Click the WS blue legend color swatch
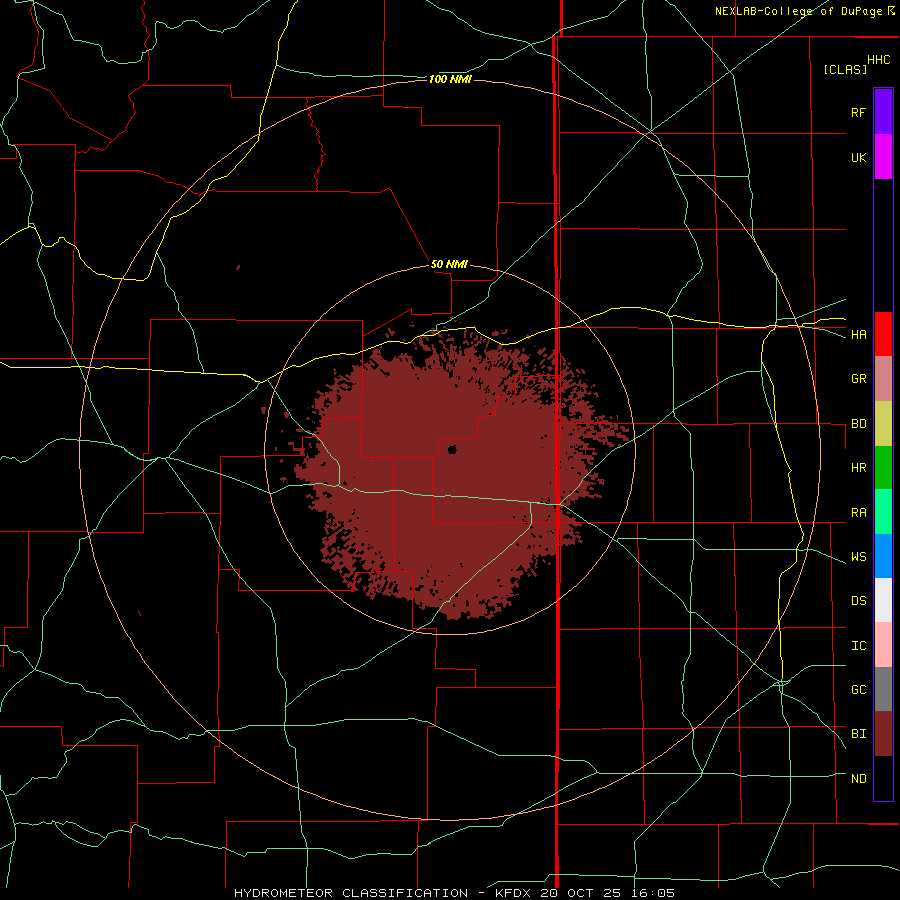The image size is (900, 900). point(883,556)
